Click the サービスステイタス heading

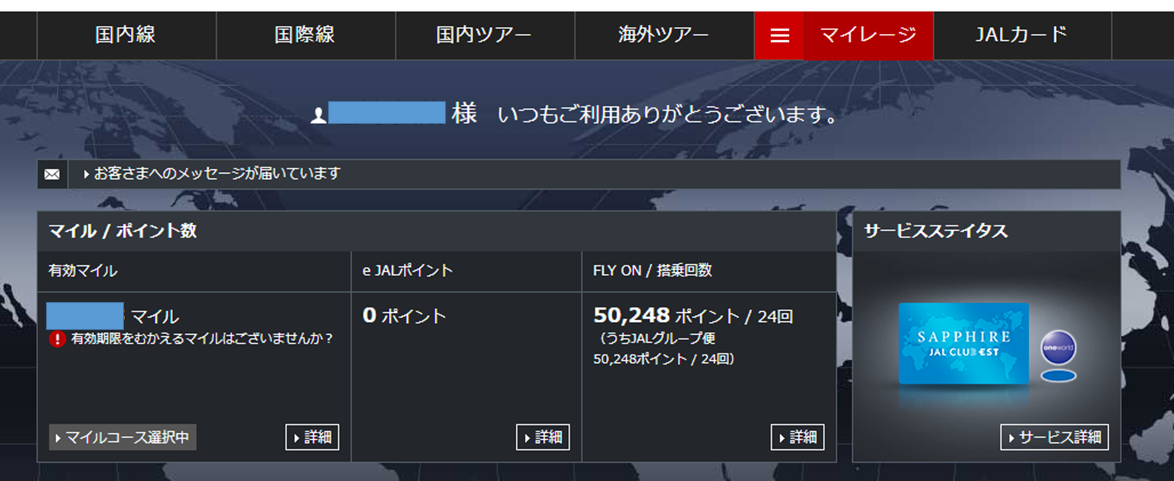pyautogui.click(x=936, y=231)
